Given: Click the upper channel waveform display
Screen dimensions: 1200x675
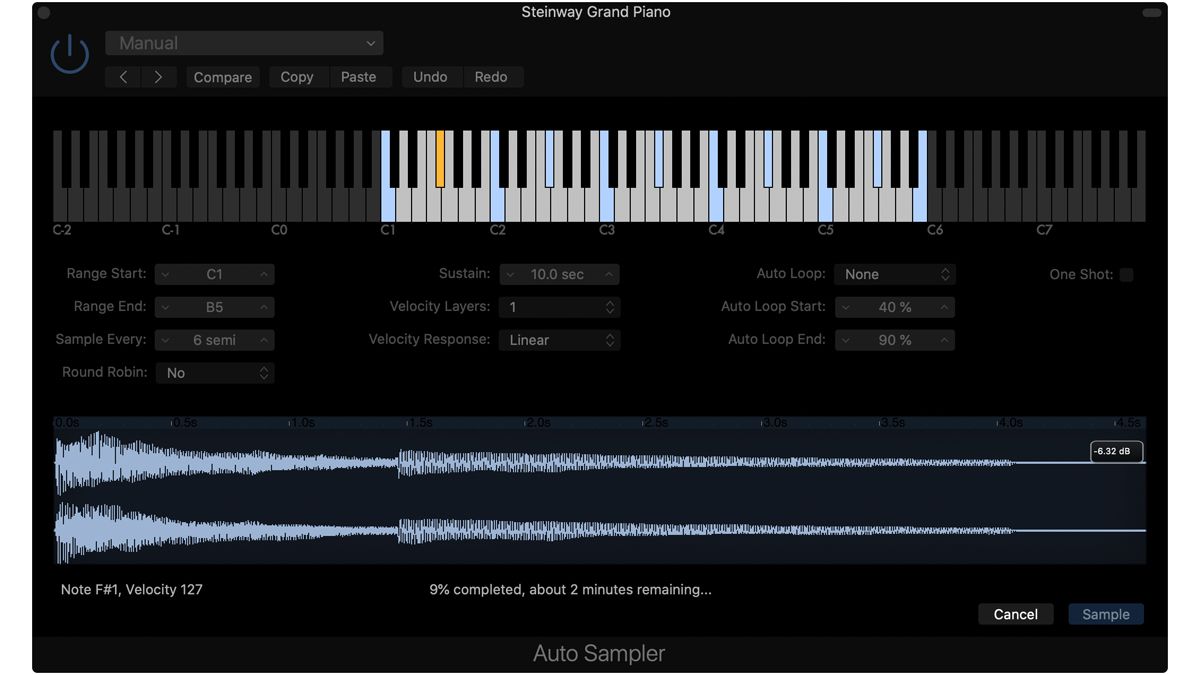Looking at the screenshot, I should coord(600,463).
